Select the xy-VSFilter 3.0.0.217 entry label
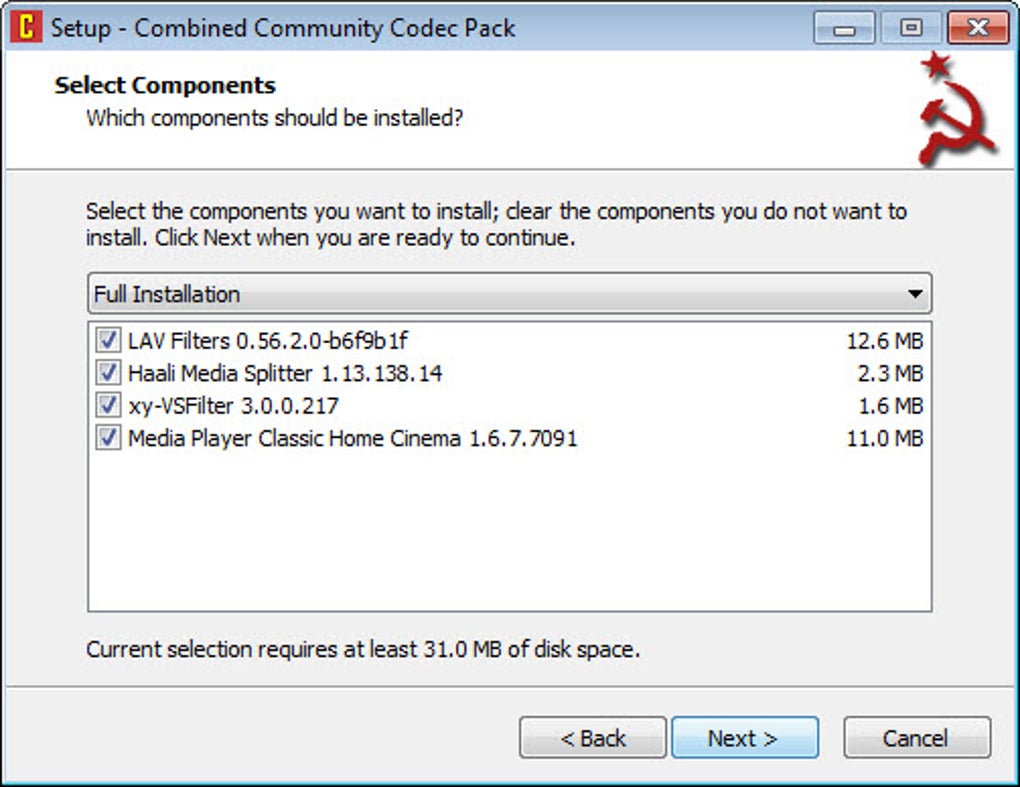Viewport: 1020px width, 787px height. pos(233,406)
